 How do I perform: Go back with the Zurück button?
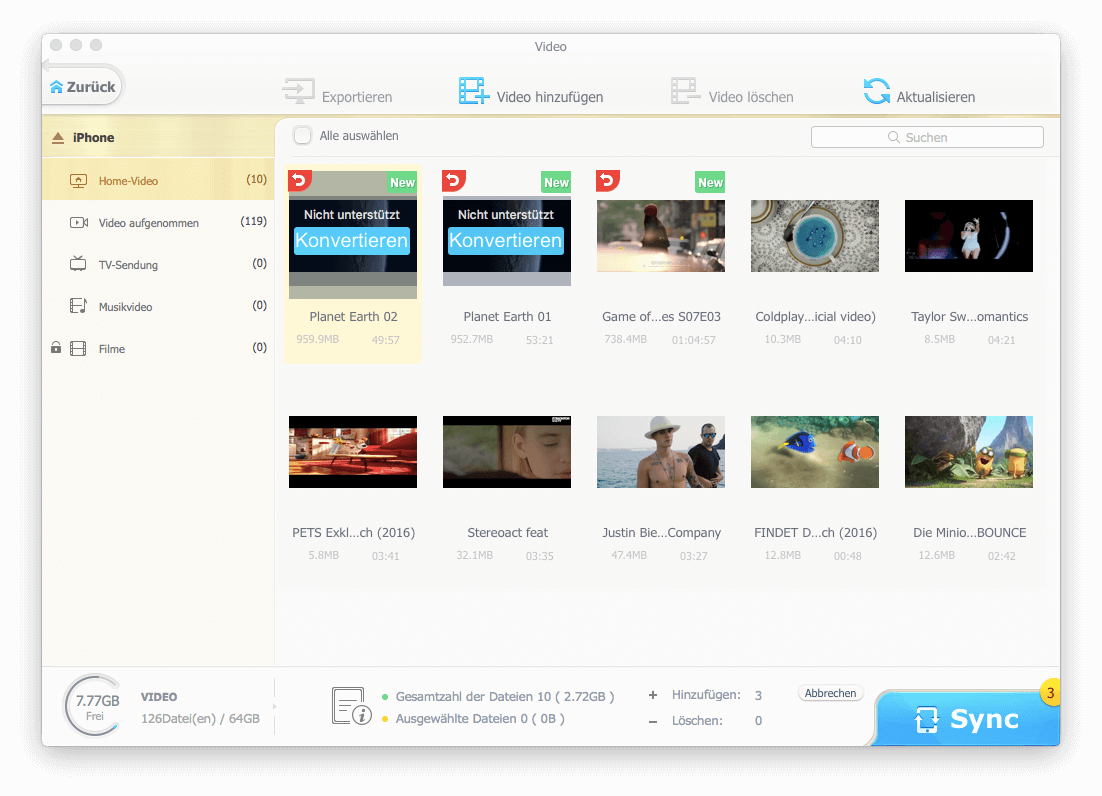[84, 87]
